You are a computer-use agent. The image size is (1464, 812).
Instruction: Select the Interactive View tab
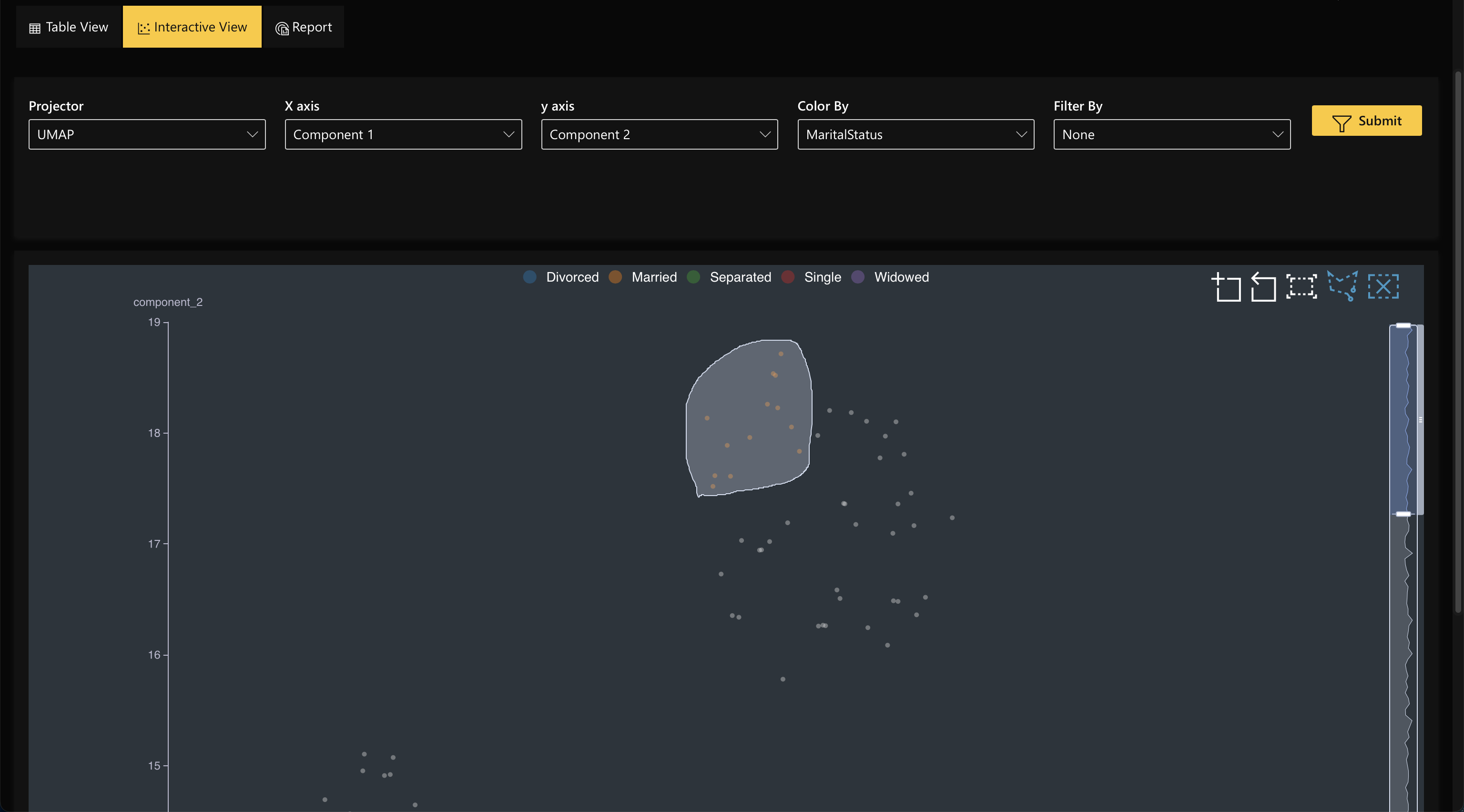point(192,27)
